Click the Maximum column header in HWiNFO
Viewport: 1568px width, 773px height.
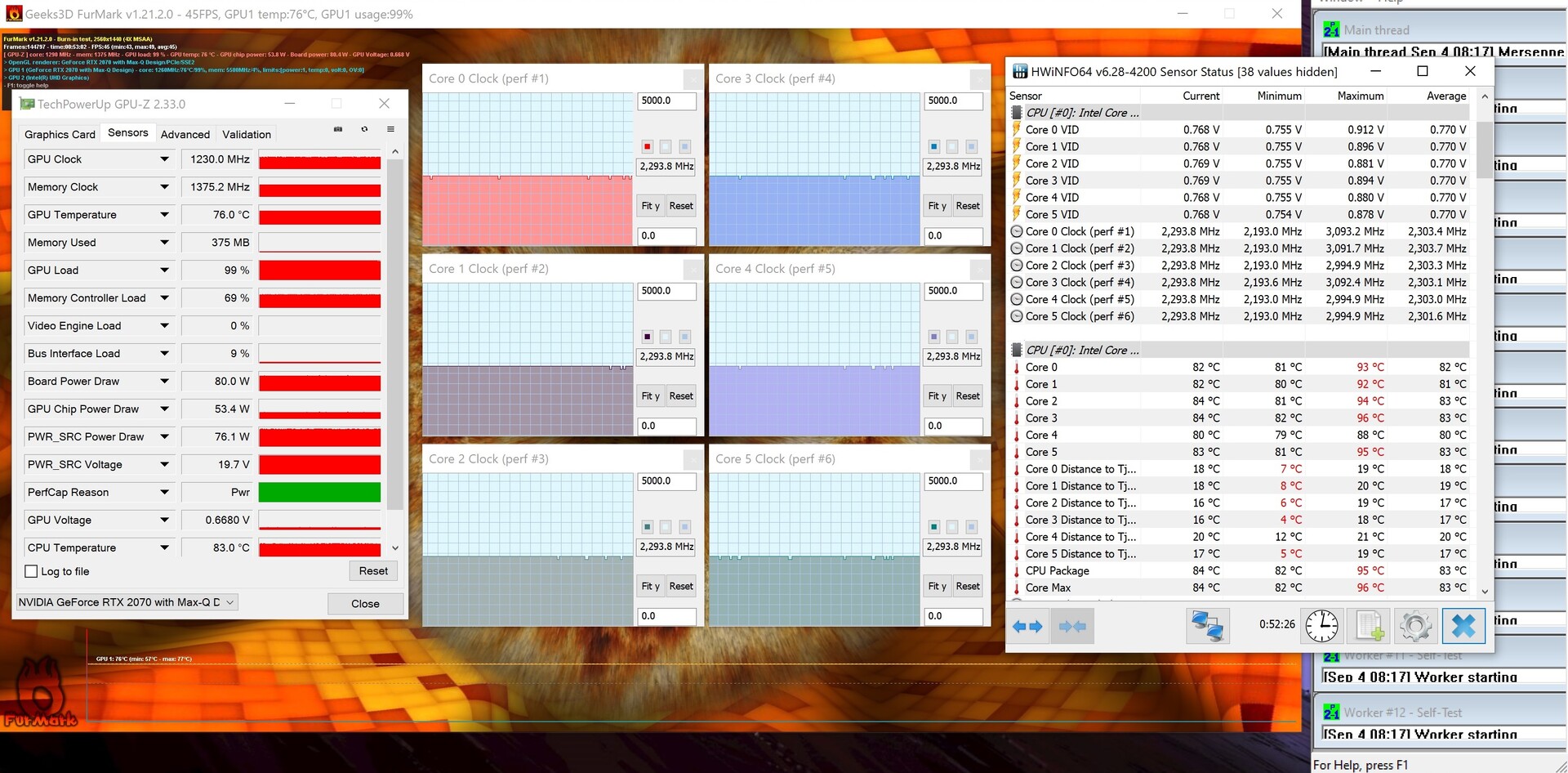(1361, 96)
